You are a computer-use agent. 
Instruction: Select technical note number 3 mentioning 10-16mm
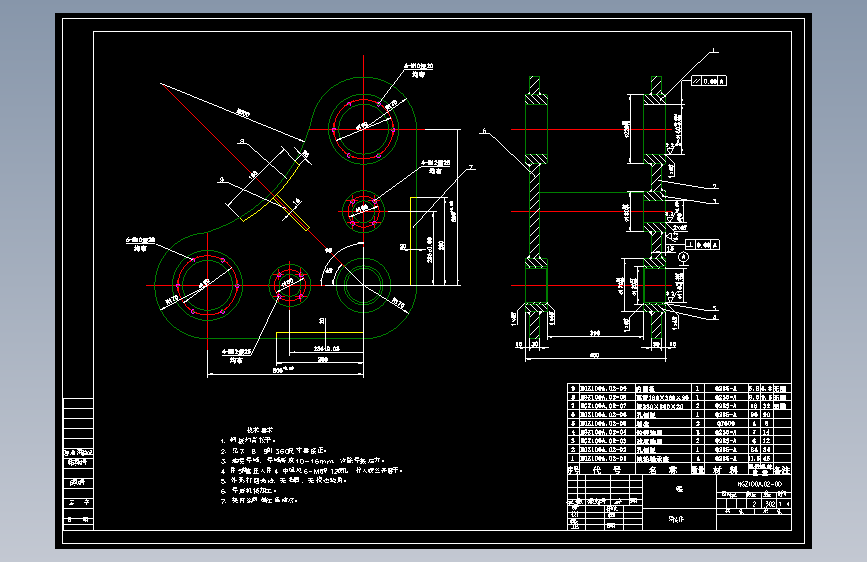tap(302, 461)
